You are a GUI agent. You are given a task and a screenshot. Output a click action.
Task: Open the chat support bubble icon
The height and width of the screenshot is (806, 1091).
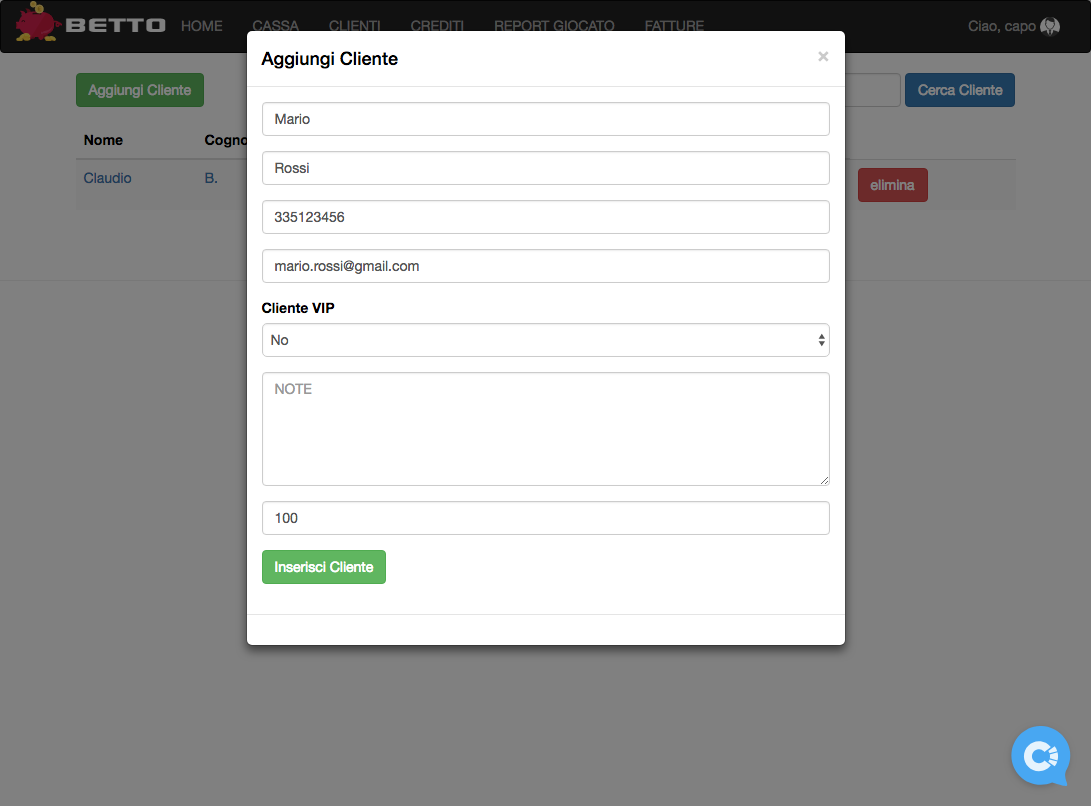tap(1040, 755)
